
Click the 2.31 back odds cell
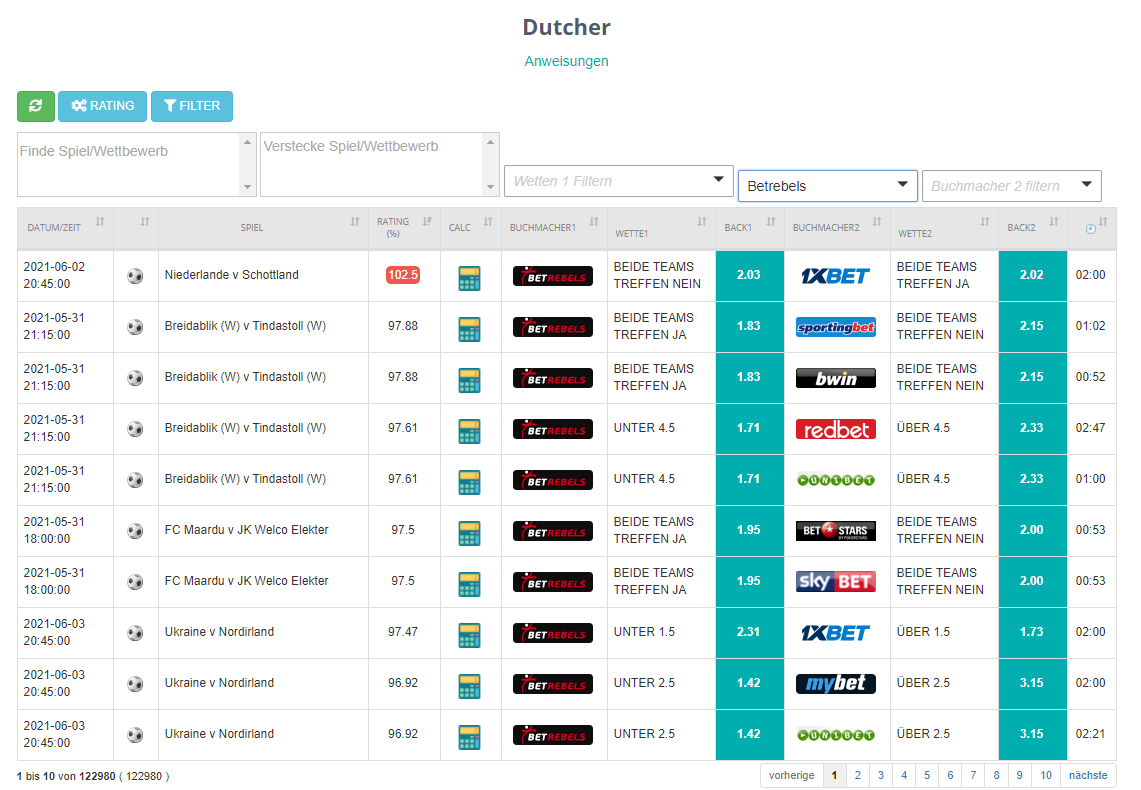click(750, 632)
